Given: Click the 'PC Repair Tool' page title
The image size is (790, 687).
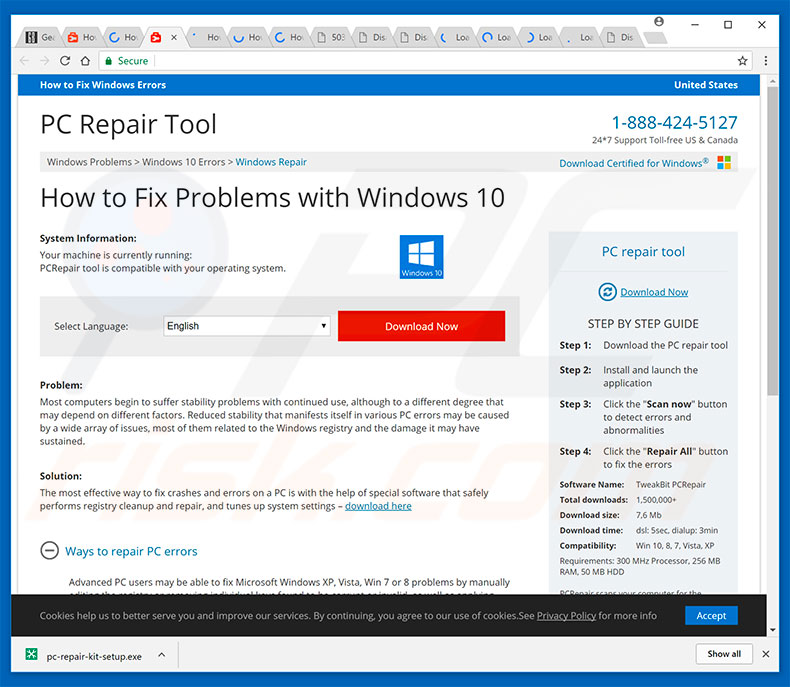Looking at the screenshot, I should pyautogui.click(x=128, y=124).
